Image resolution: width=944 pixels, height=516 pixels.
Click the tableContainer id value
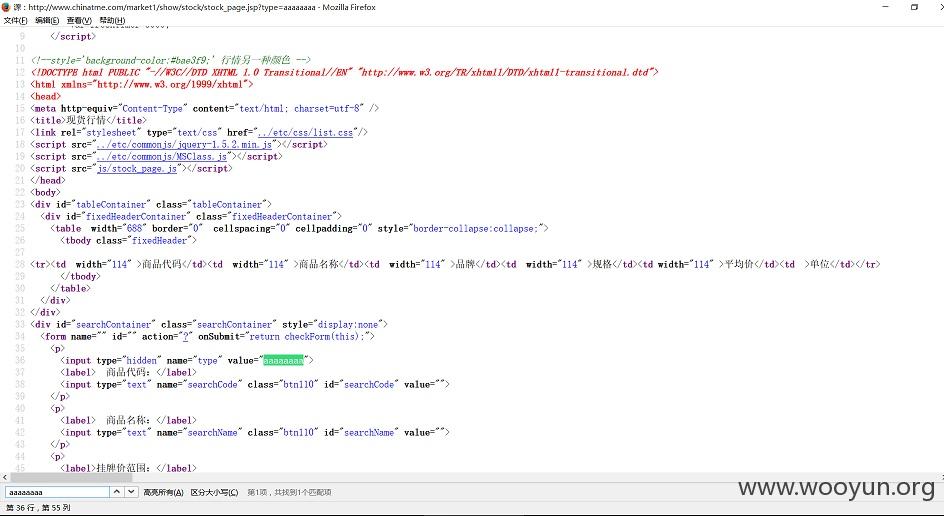tap(111, 205)
